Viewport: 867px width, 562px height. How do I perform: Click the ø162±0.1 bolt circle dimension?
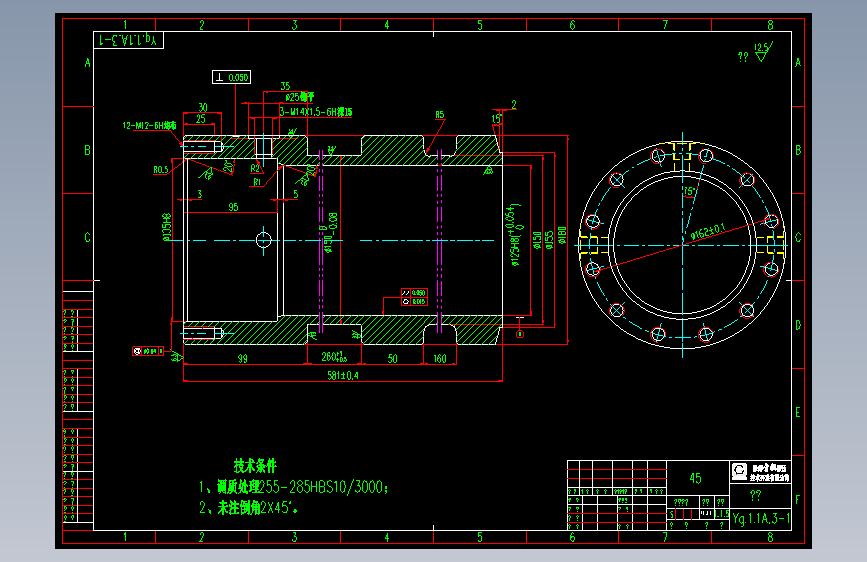click(x=708, y=232)
